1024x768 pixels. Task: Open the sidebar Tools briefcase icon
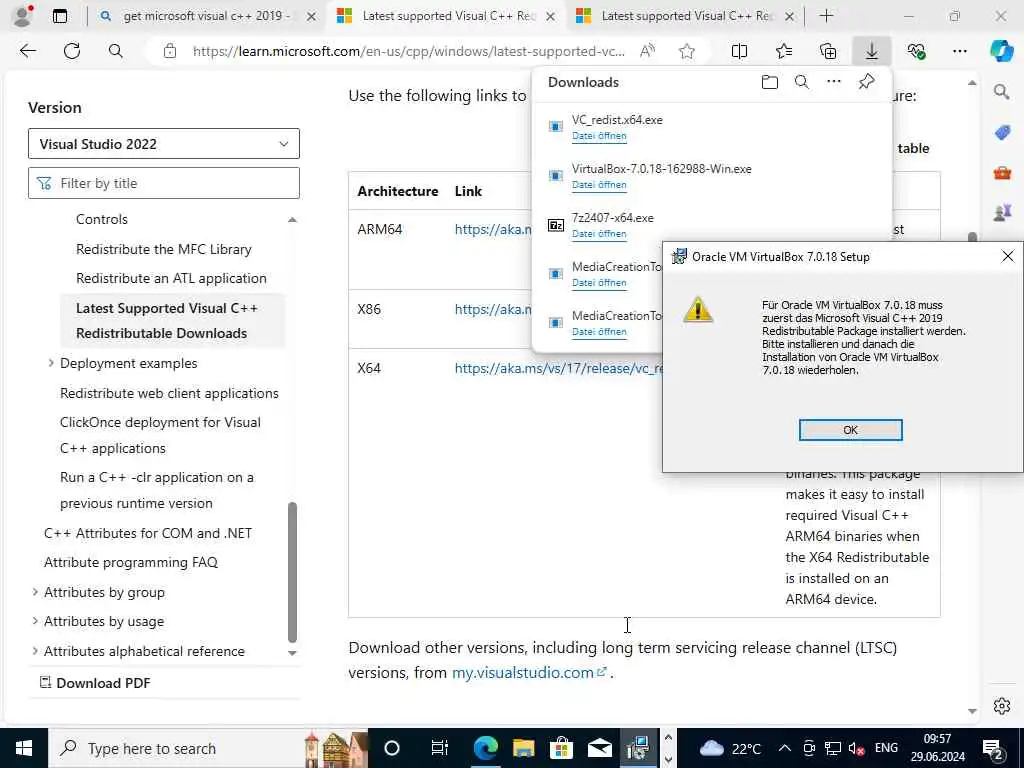tap(1002, 173)
